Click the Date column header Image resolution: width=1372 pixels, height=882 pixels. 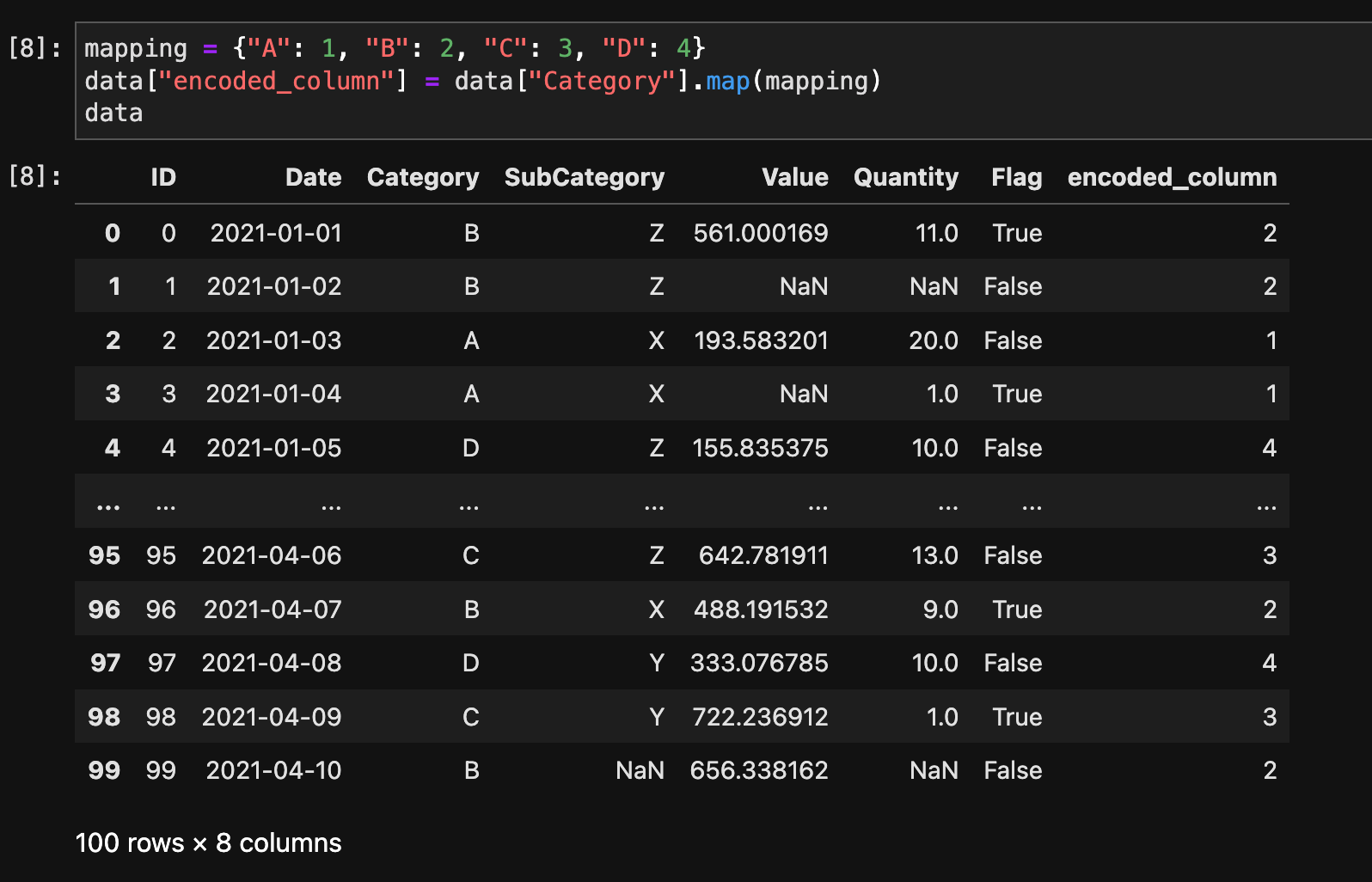(x=313, y=177)
